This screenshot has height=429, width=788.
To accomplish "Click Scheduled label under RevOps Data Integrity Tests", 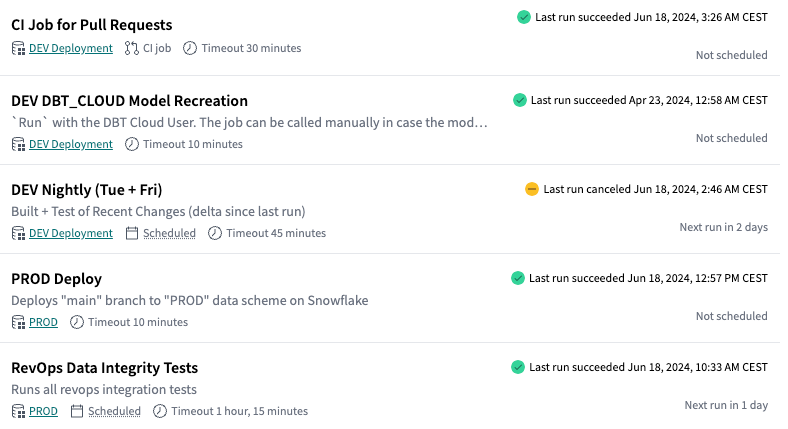I will pyautogui.click(x=114, y=411).
